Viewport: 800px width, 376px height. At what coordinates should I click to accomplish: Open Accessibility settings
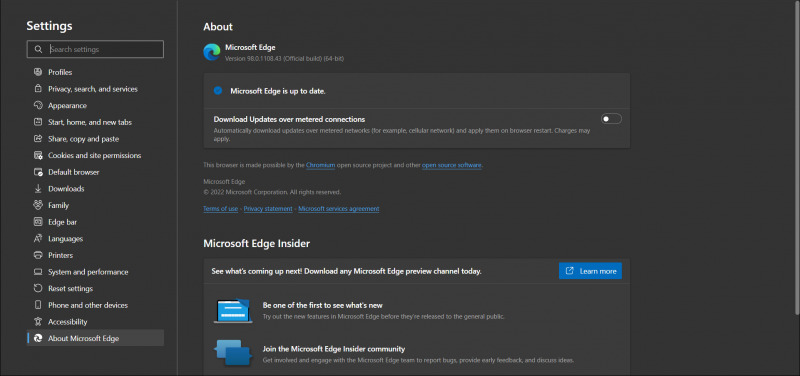[x=95, y=322]
